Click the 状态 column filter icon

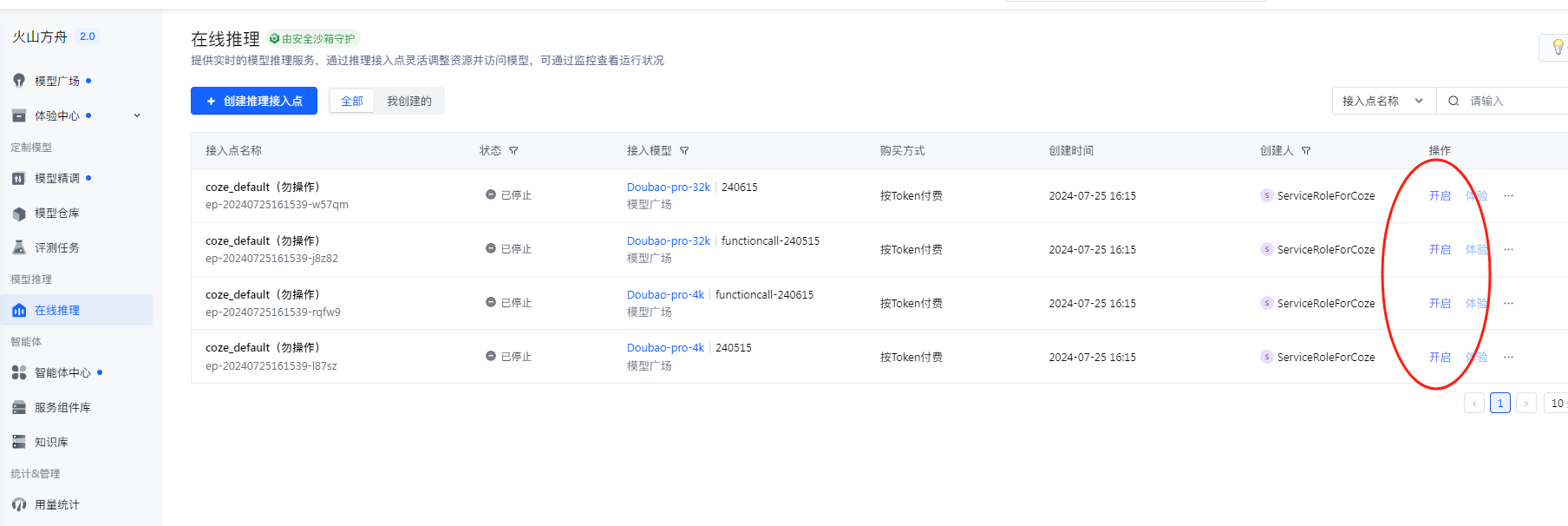click(x=513, y=151)
